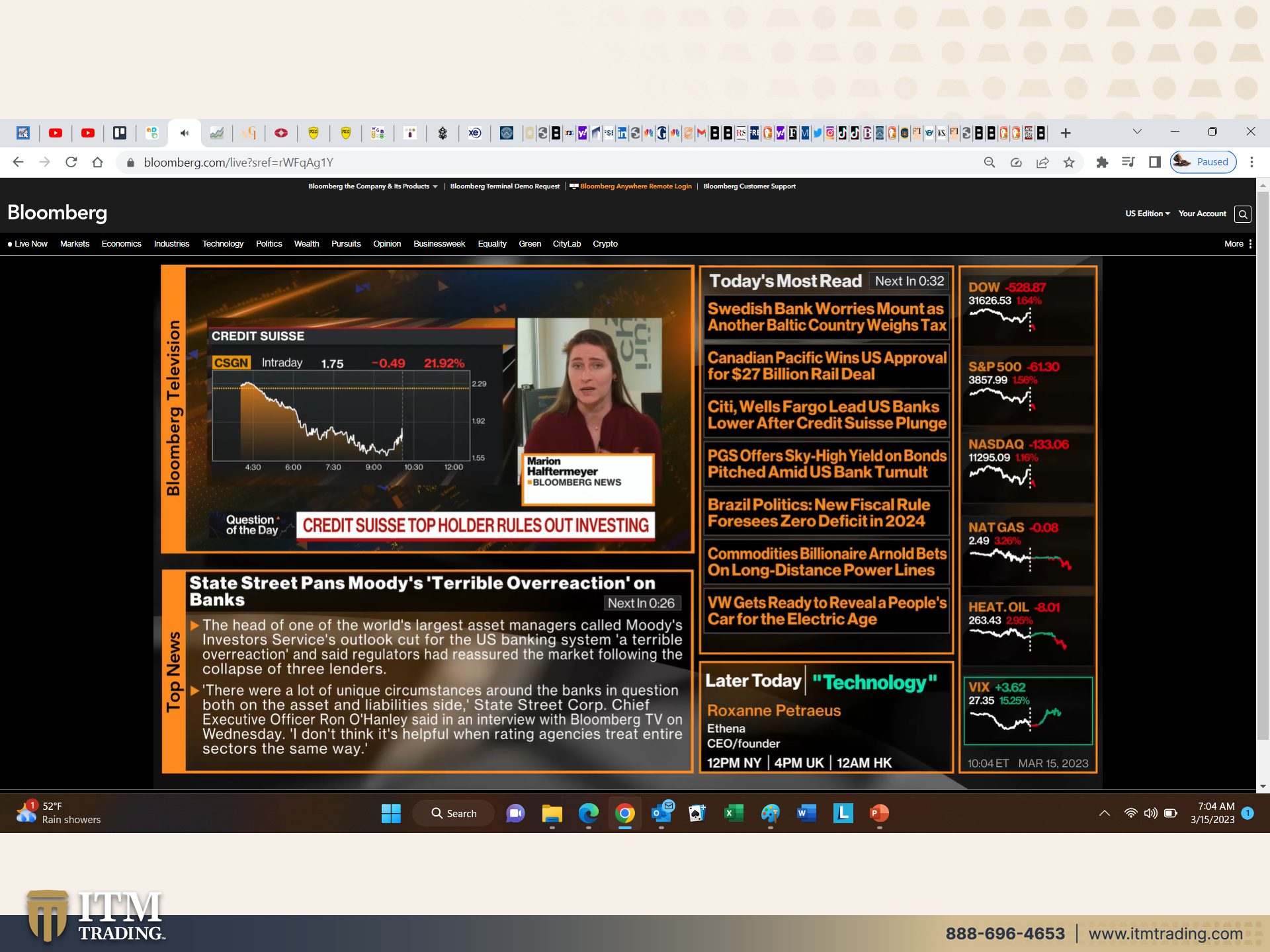Open Your Account
Image resolution: width=1270 pixels, height=952 pixels.
[1202, 214]
